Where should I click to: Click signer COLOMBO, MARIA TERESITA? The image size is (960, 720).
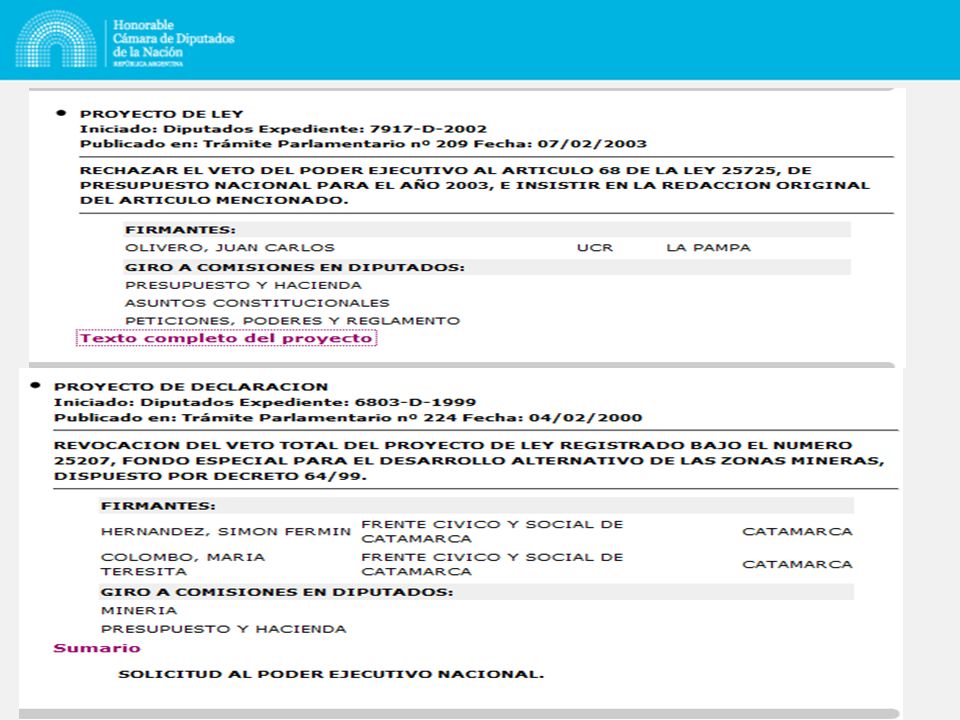click(183, 564)
